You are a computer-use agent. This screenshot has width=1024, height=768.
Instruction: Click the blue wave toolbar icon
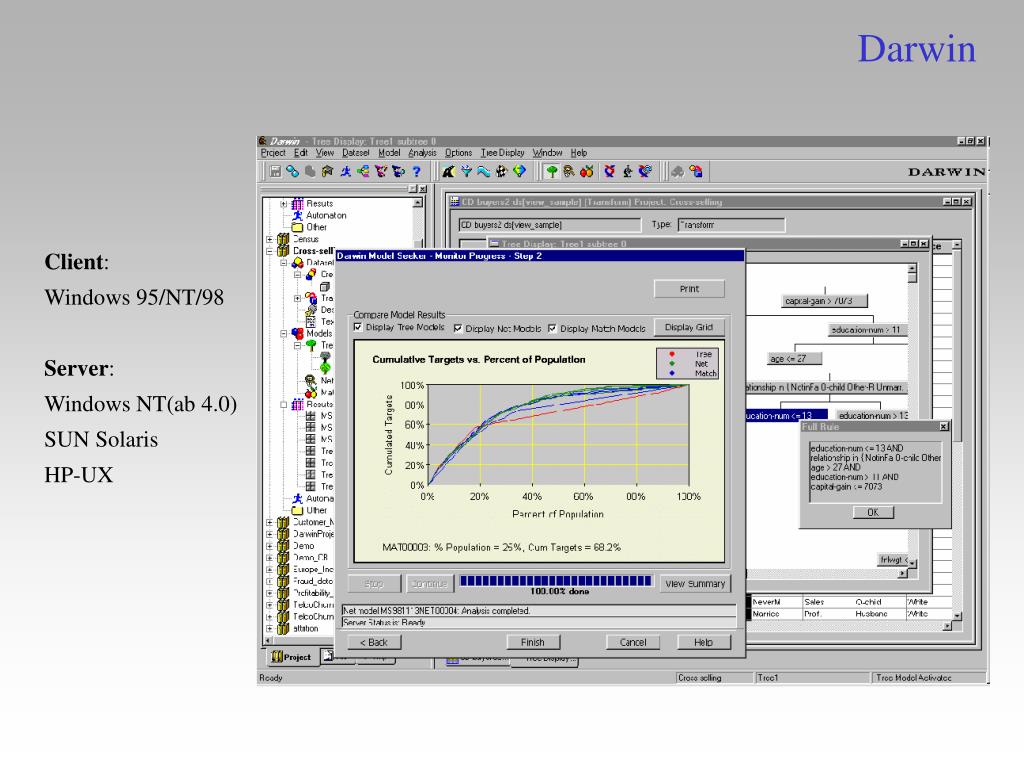(483, 171)
